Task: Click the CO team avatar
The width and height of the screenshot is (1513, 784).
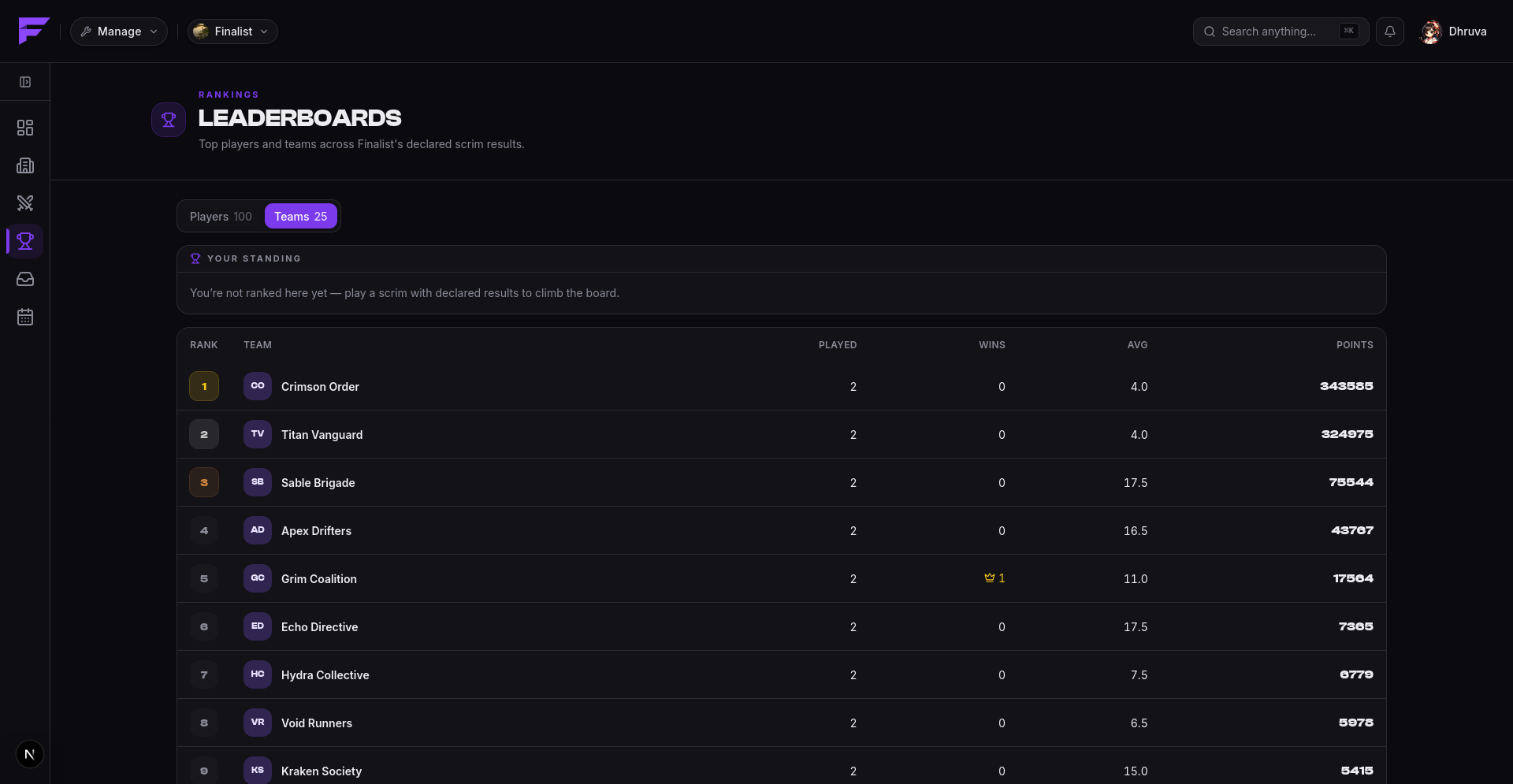Action: [x=258, y=386]
